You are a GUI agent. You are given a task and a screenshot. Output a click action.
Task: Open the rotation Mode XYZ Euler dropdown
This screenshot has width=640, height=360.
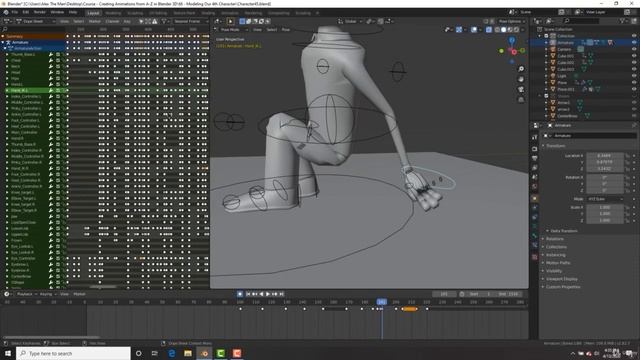605,199
